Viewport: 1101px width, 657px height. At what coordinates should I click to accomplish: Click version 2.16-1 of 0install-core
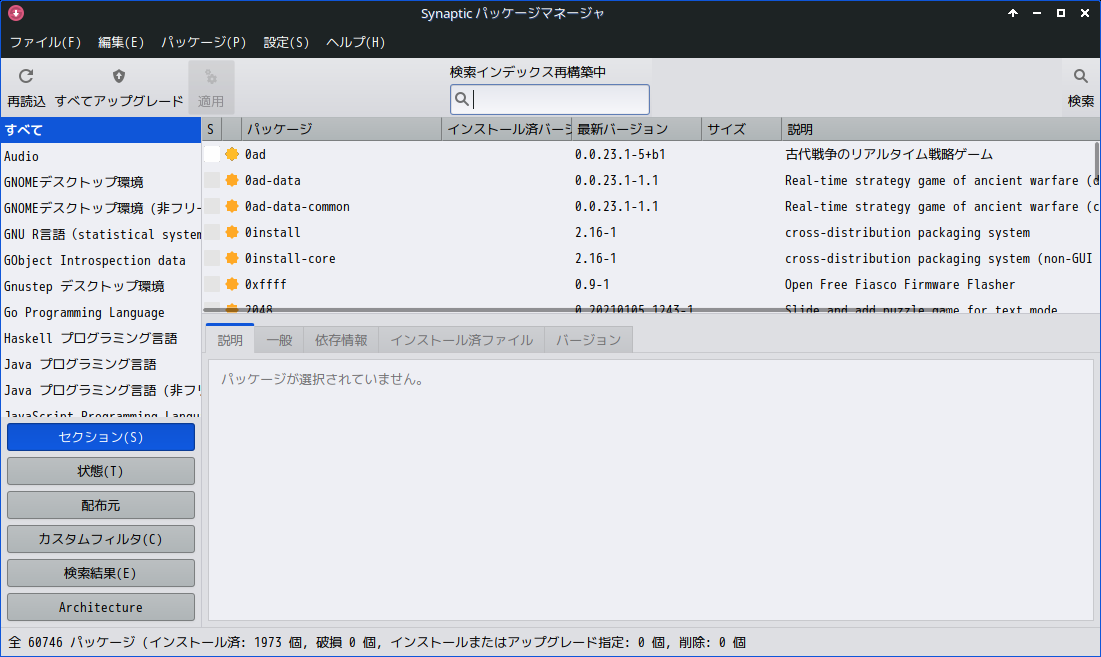(x=595, y=258)
